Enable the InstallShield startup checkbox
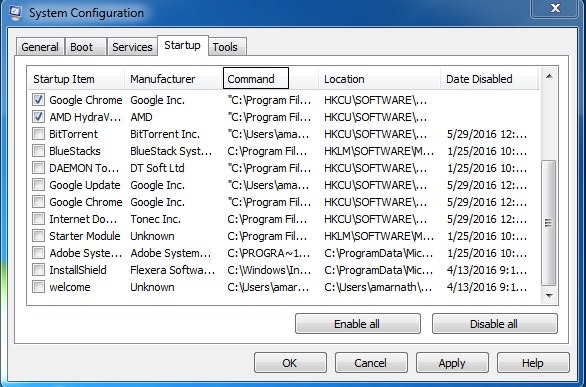The width and height of the screenshot is (586, 387). (x=38, y=270)
